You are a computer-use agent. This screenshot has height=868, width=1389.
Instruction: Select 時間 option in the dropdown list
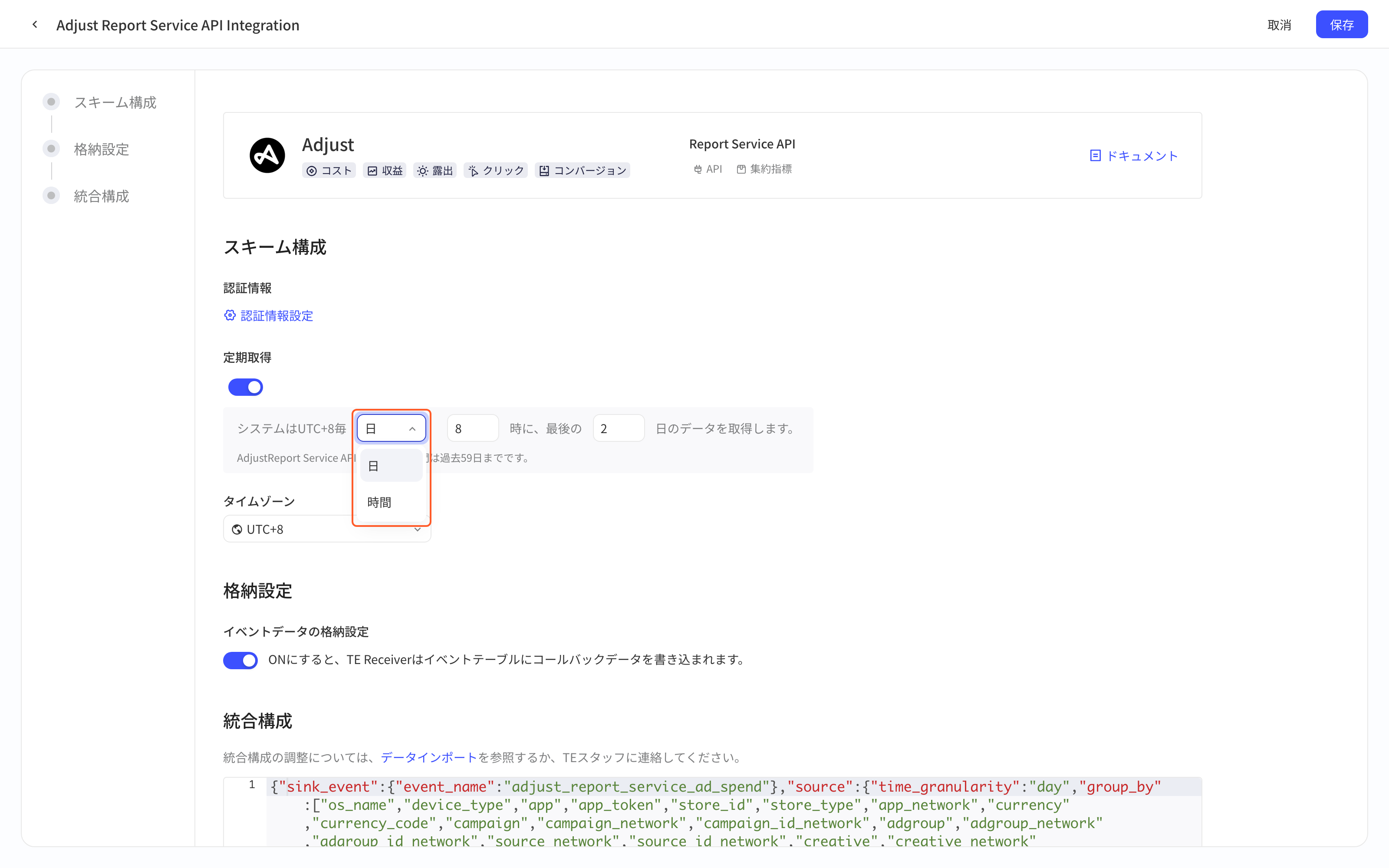tap(392, 502)
